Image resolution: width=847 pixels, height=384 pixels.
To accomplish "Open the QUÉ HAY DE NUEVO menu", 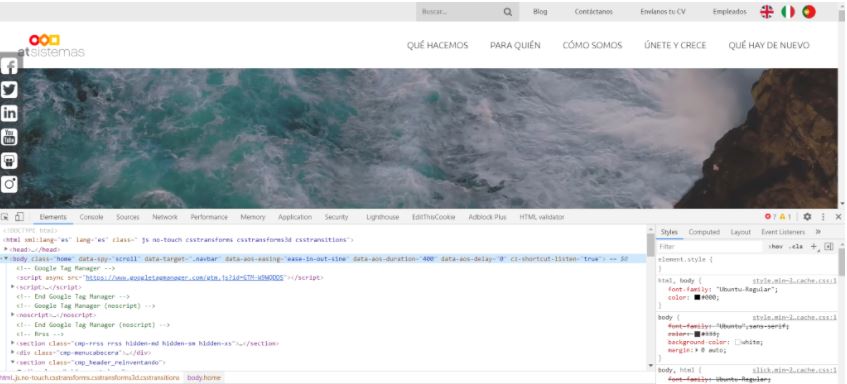I will (x=769, y=45).
